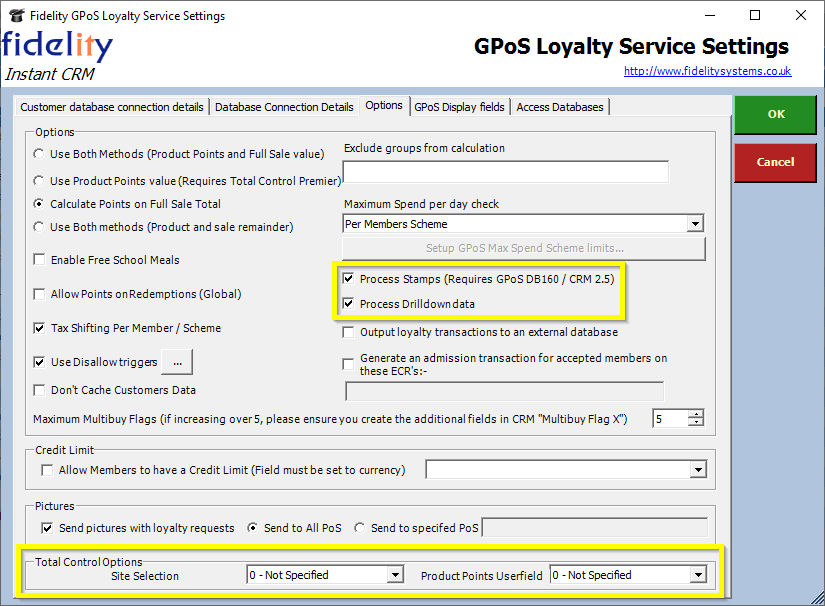Open Credit Limit field dropdown
Screen dimensions: 825x606
tap(698, 470)
